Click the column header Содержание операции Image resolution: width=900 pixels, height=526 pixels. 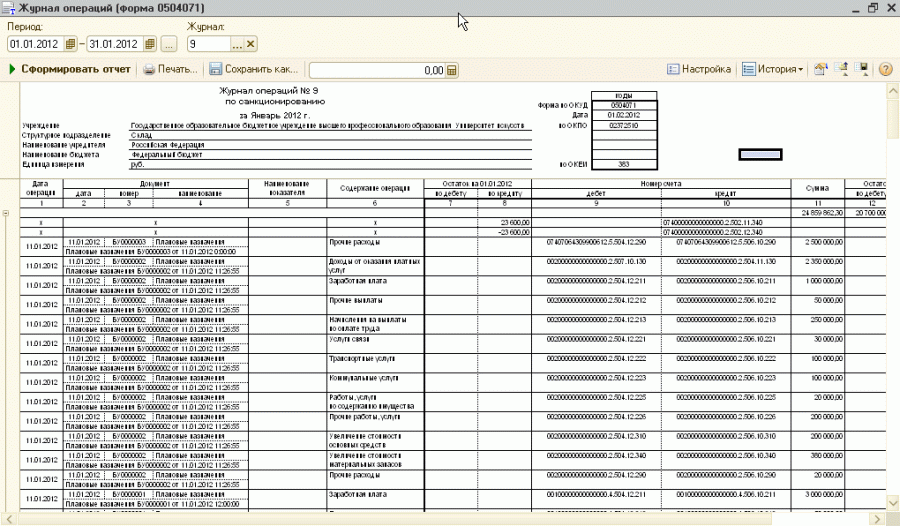375,188
